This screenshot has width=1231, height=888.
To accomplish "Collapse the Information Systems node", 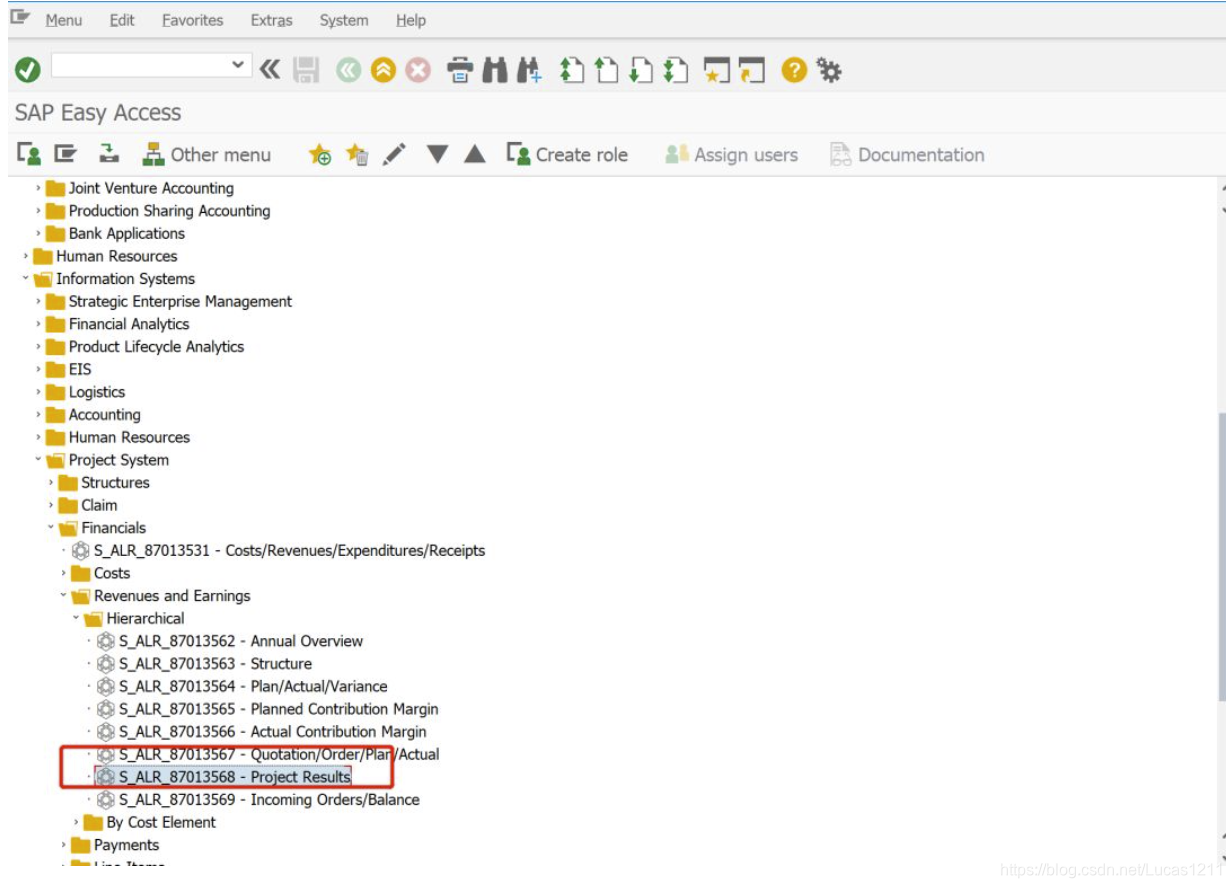I will tap(26, 279).
